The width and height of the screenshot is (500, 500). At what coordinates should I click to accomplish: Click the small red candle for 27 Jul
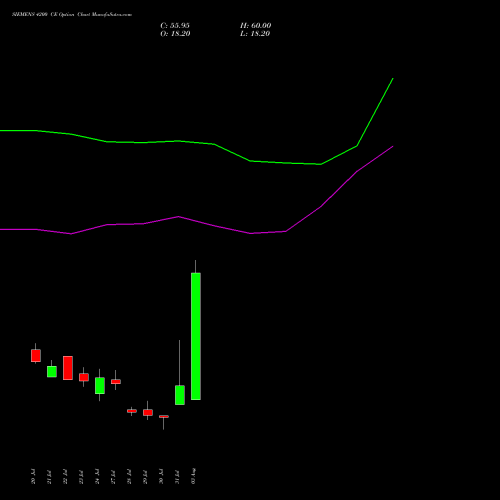click(x=116, y=381)
